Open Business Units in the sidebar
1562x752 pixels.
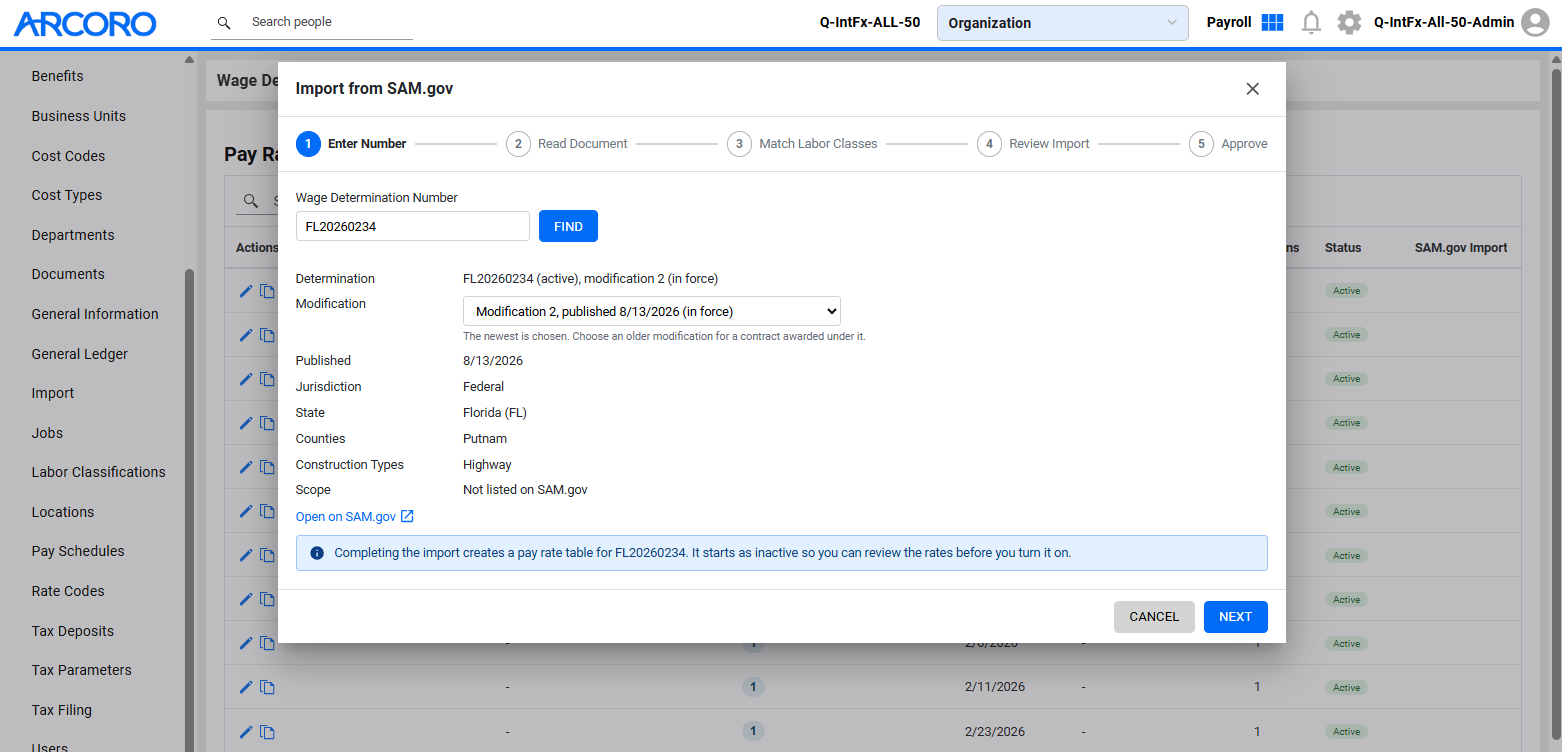[79, 116]
